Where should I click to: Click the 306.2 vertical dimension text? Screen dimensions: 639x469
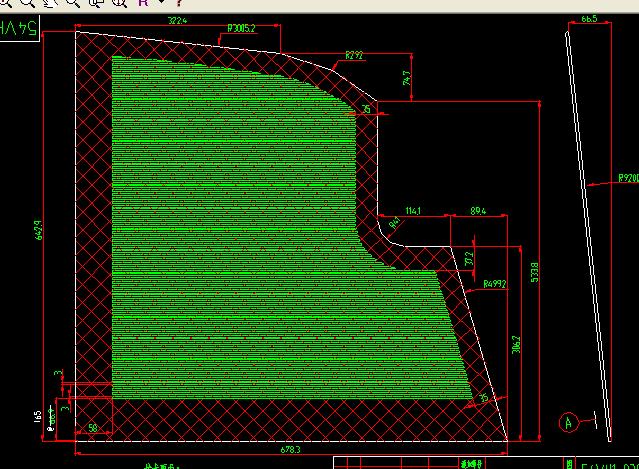[x=516, y=344]
